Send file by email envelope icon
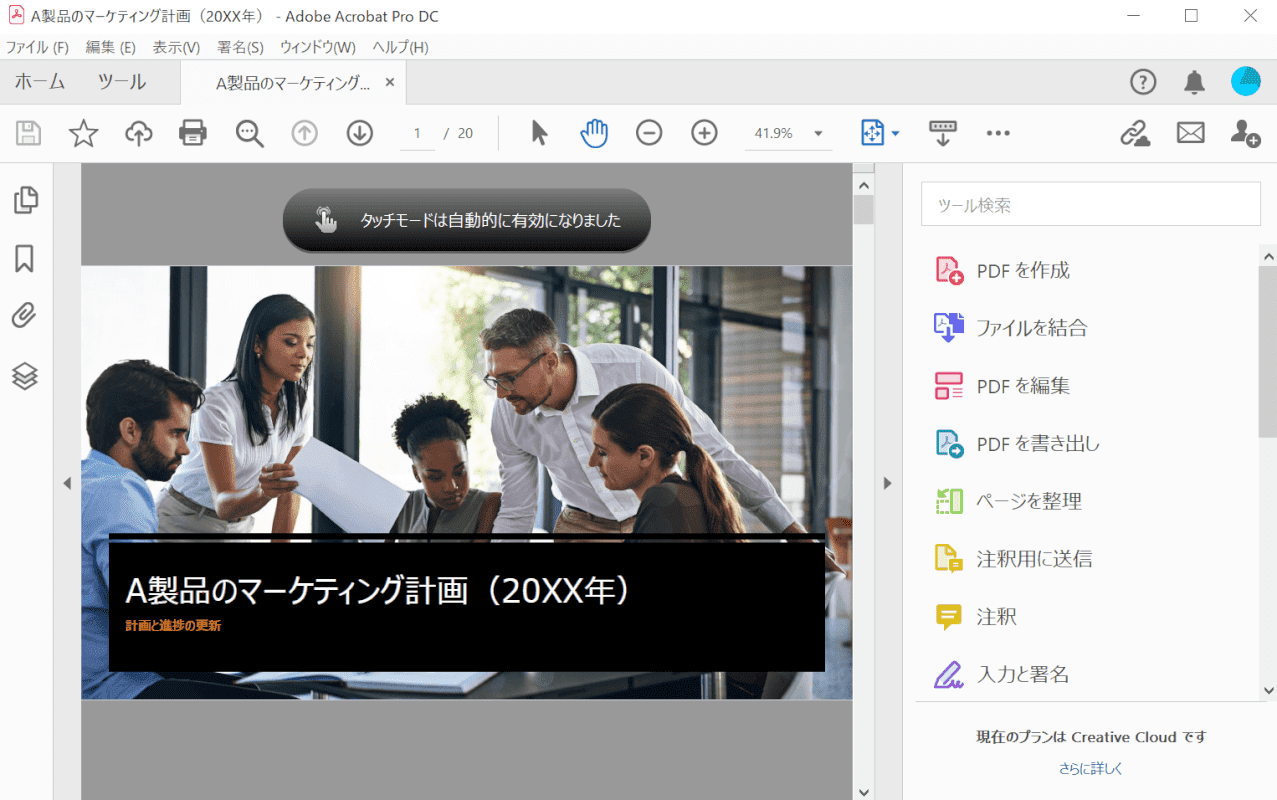The width and height of the screenshot is (1277, 800). click(1190, 133)
